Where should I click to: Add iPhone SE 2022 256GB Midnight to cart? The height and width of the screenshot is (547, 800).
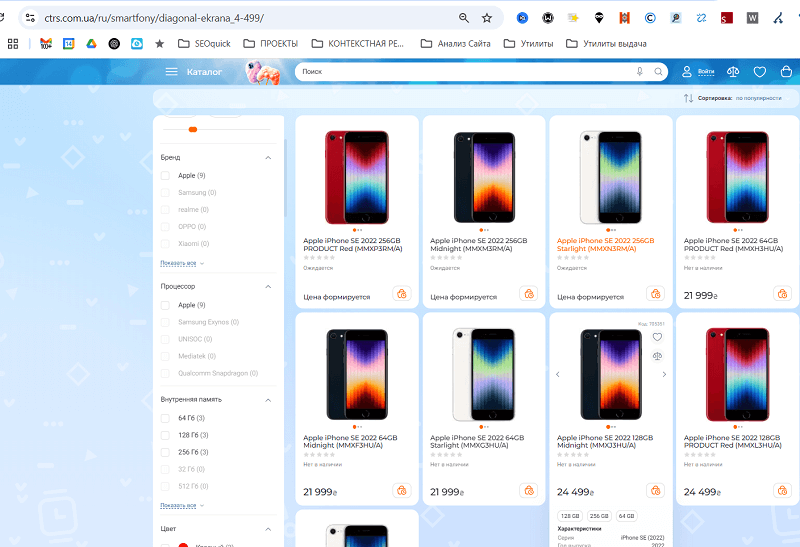point(529,294)
